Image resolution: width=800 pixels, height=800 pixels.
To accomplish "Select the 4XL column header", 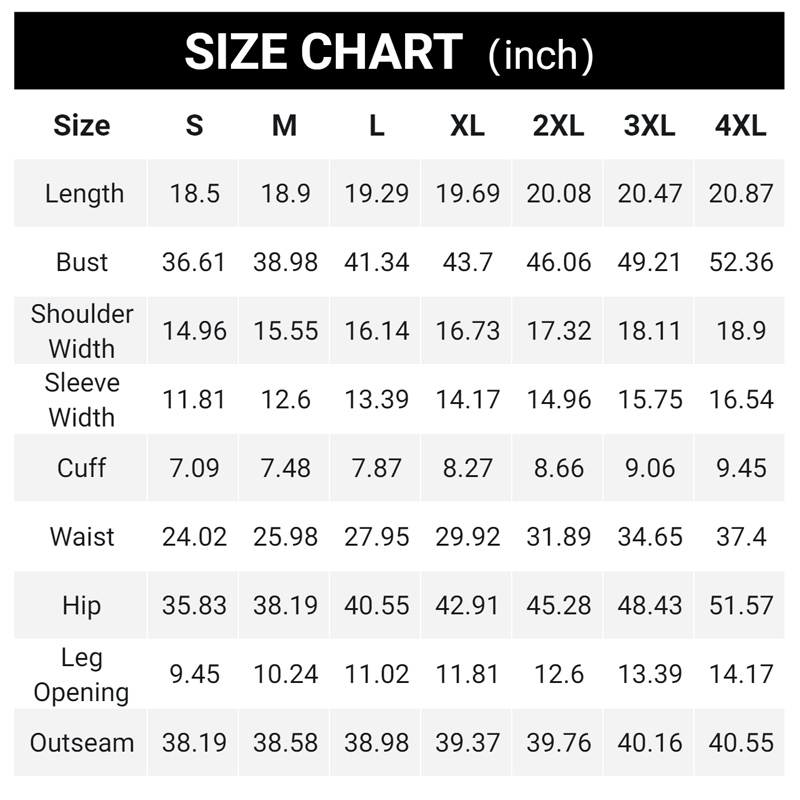I will tap(741, 126).
